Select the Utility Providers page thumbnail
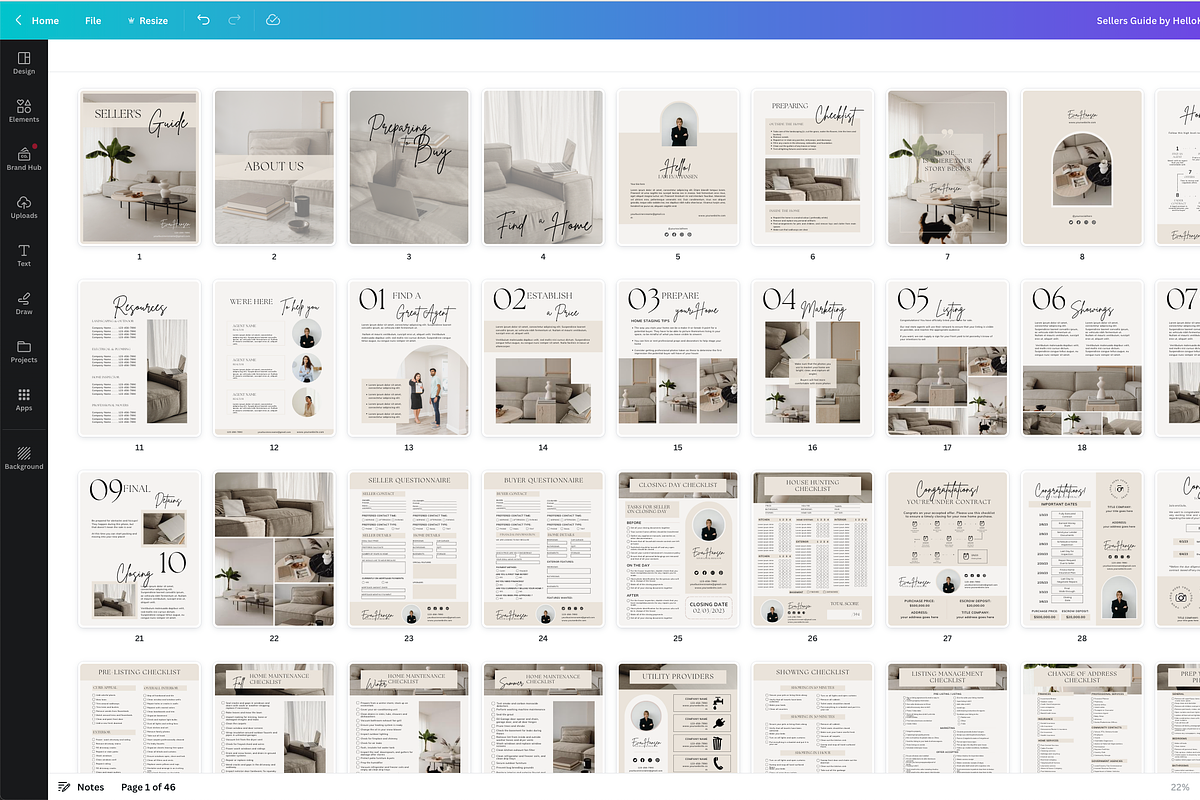 point(677,718)
